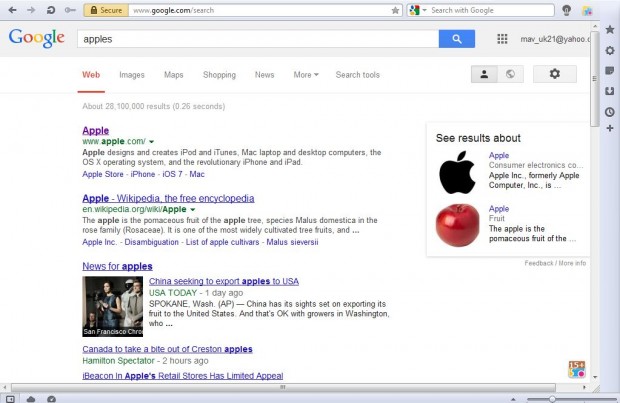Open the Apple Inc. sitelink under Wikipedia

(100, 242)
